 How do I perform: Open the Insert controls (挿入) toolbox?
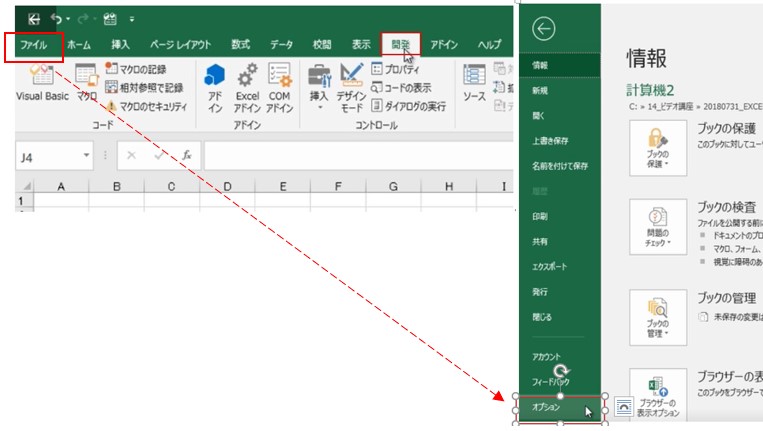pos(319,87)
